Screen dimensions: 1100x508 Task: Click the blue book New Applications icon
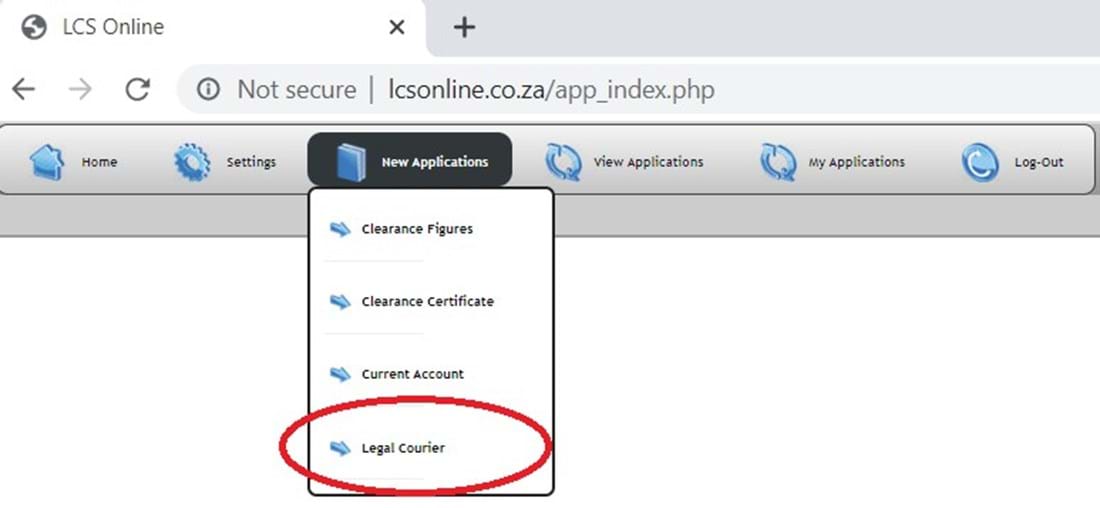coord(351,162)
